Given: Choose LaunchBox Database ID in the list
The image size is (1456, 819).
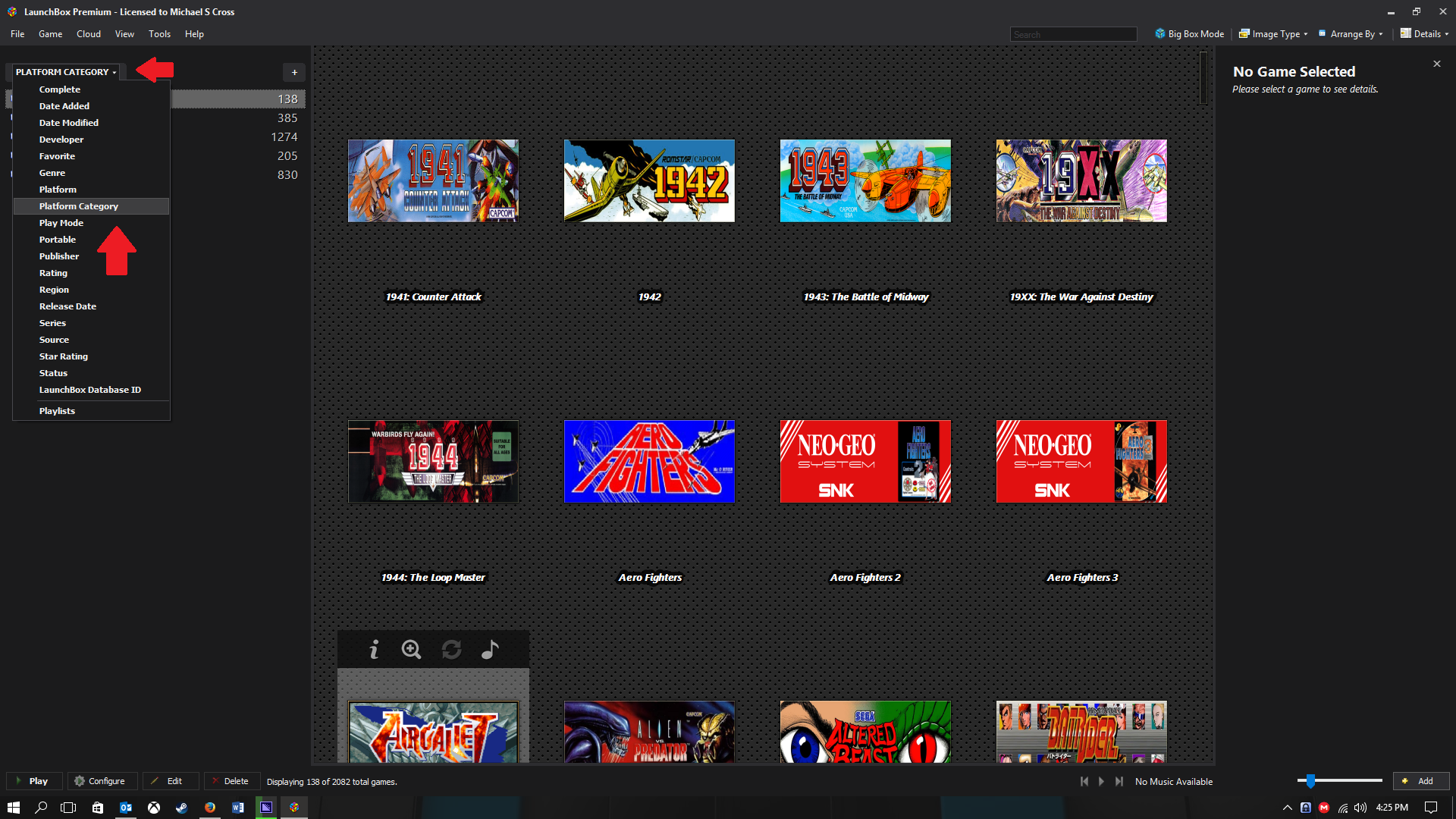Looking at the screenshot, I should (x=91, y=390).
